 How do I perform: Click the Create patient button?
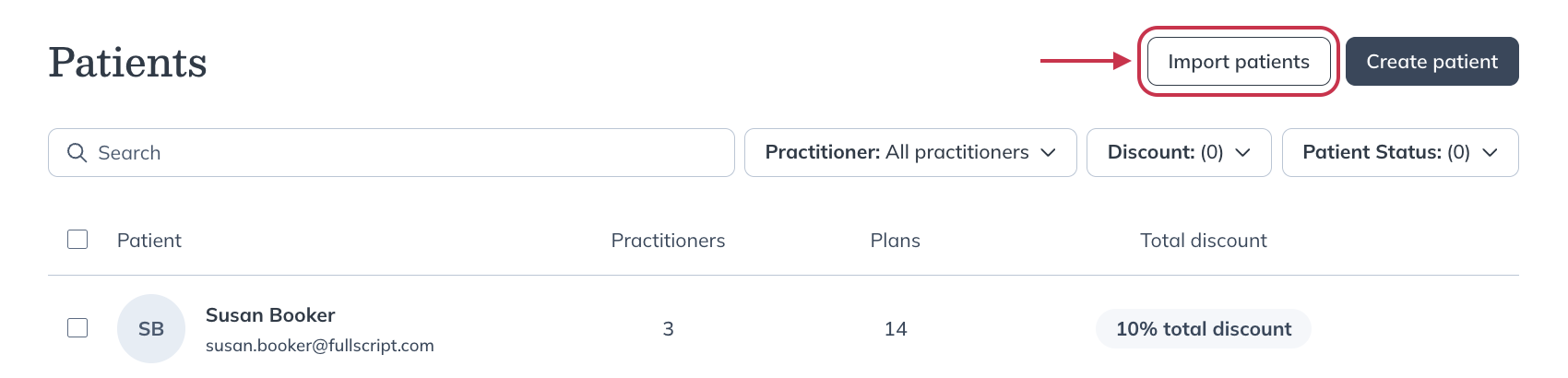[1432, 62]
